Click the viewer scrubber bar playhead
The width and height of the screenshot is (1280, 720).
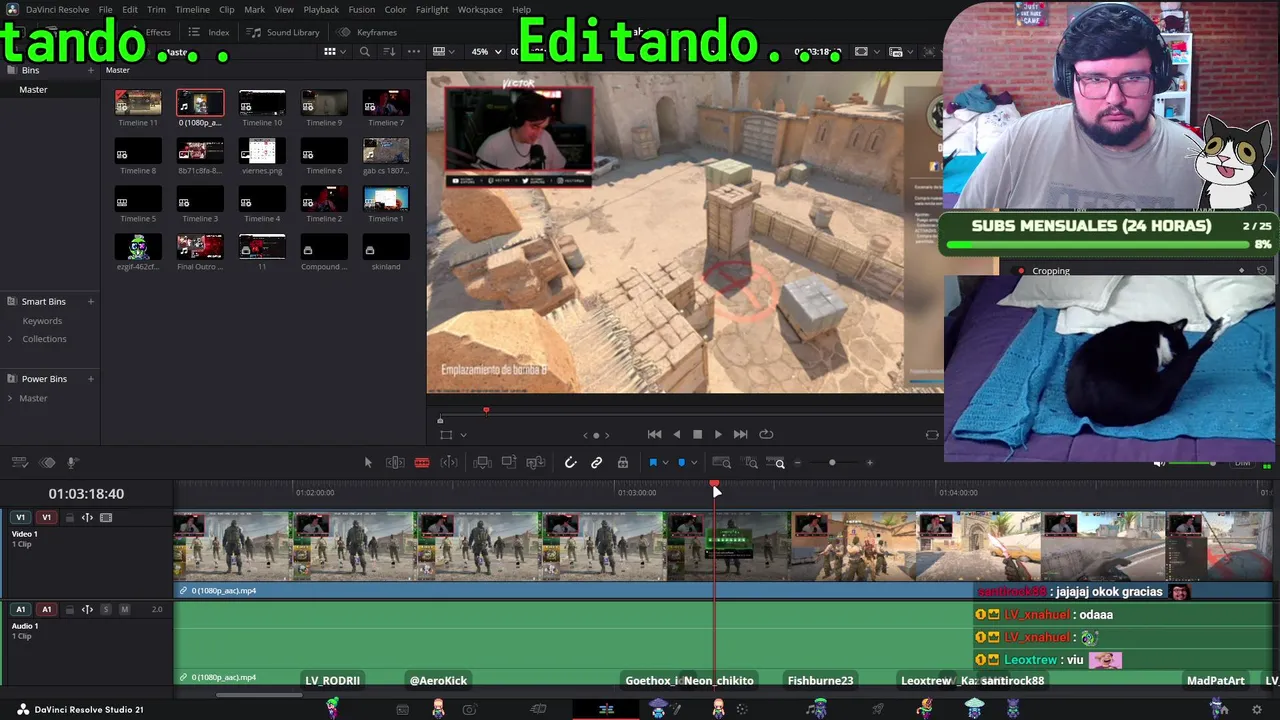[486, 410]
